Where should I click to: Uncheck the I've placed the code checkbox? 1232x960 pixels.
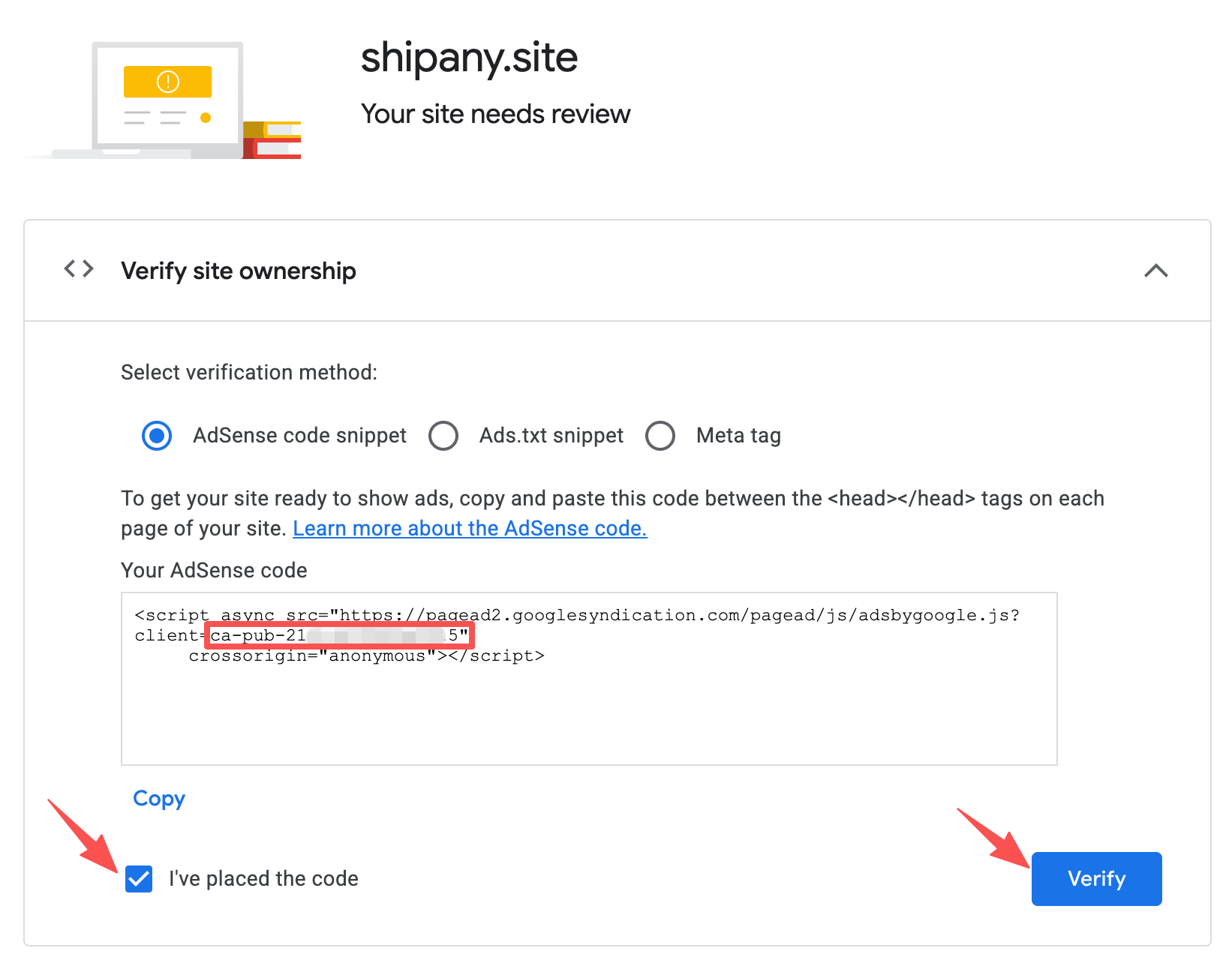(x=140, y=879)
